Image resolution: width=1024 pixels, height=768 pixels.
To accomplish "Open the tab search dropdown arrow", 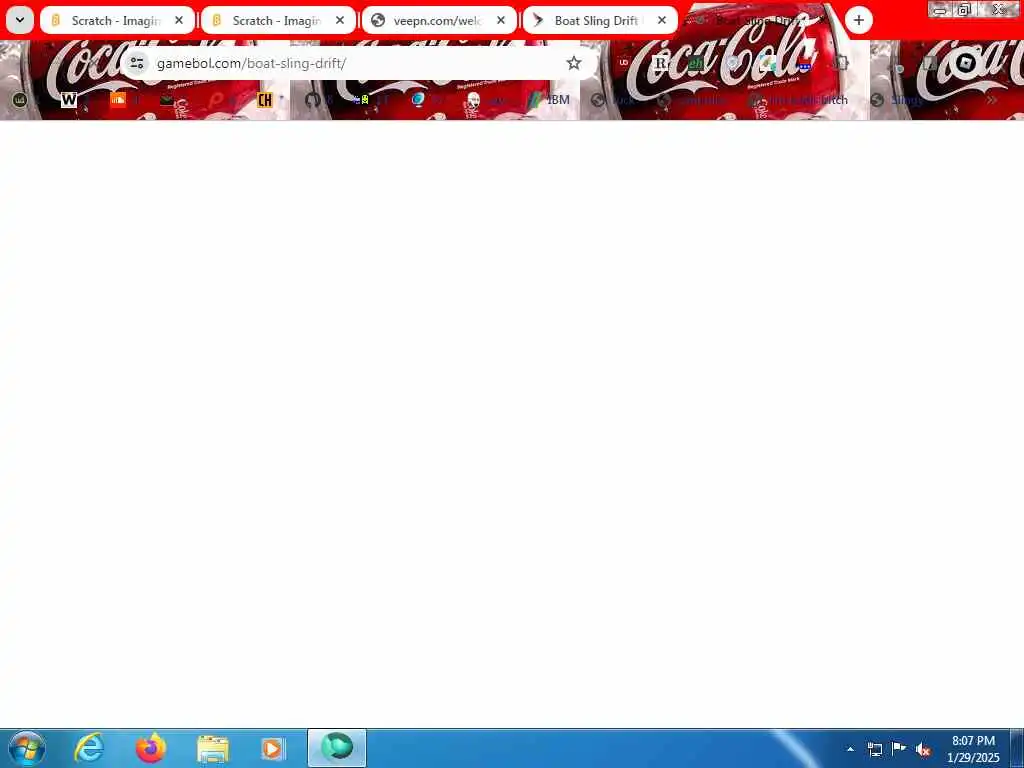I will point(20,20).
